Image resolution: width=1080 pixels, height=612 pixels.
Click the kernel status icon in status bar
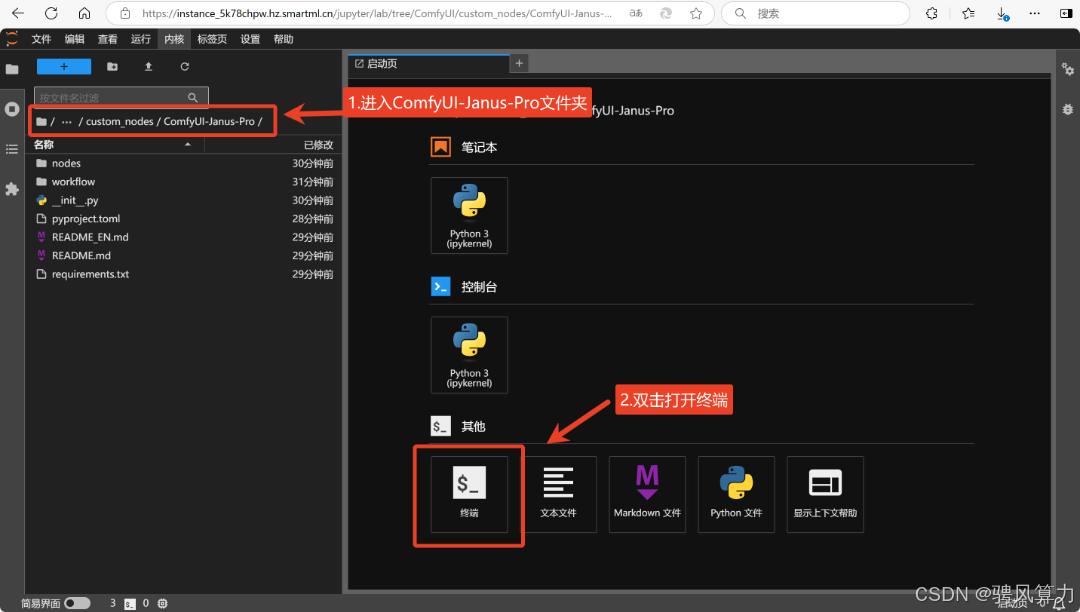click(163, 603)
